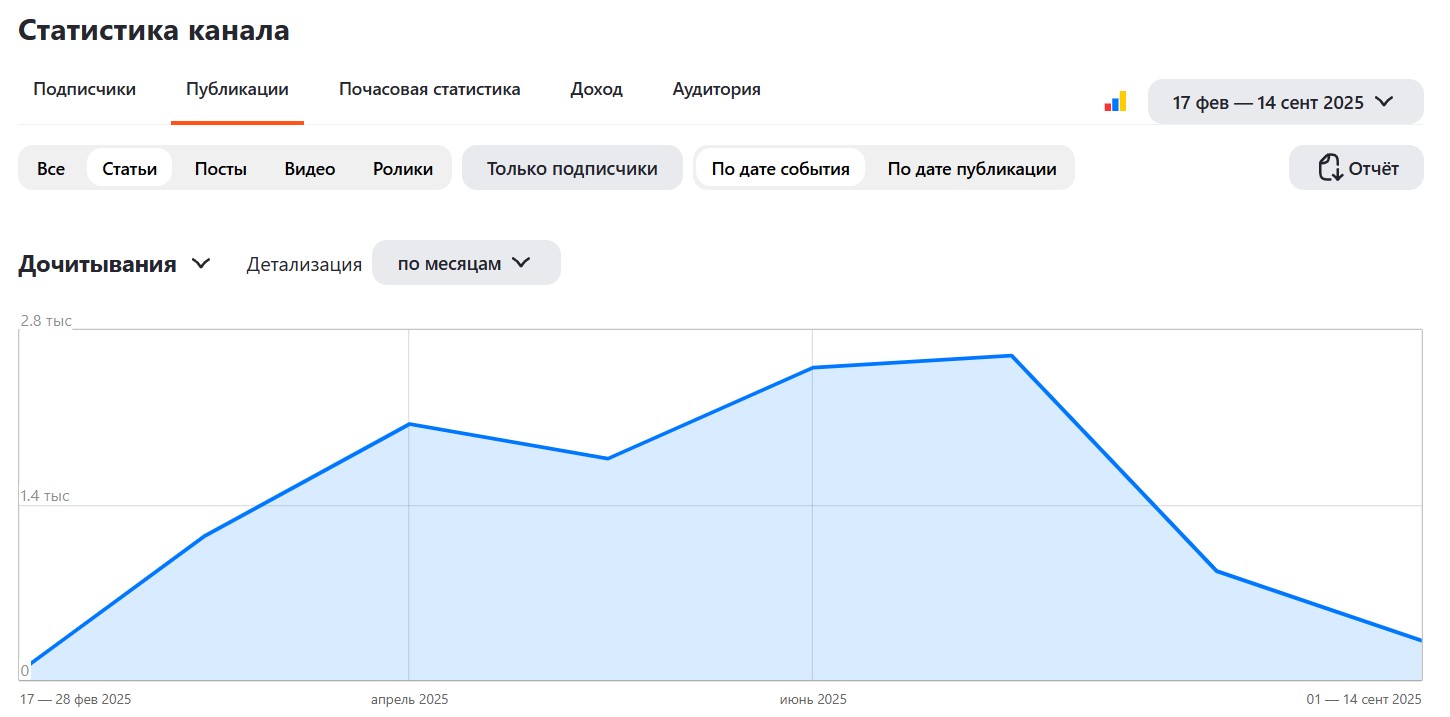This screenshot has width=1450, height=717.
Task: Open the Аудитория tab
Action: [717, 89]
